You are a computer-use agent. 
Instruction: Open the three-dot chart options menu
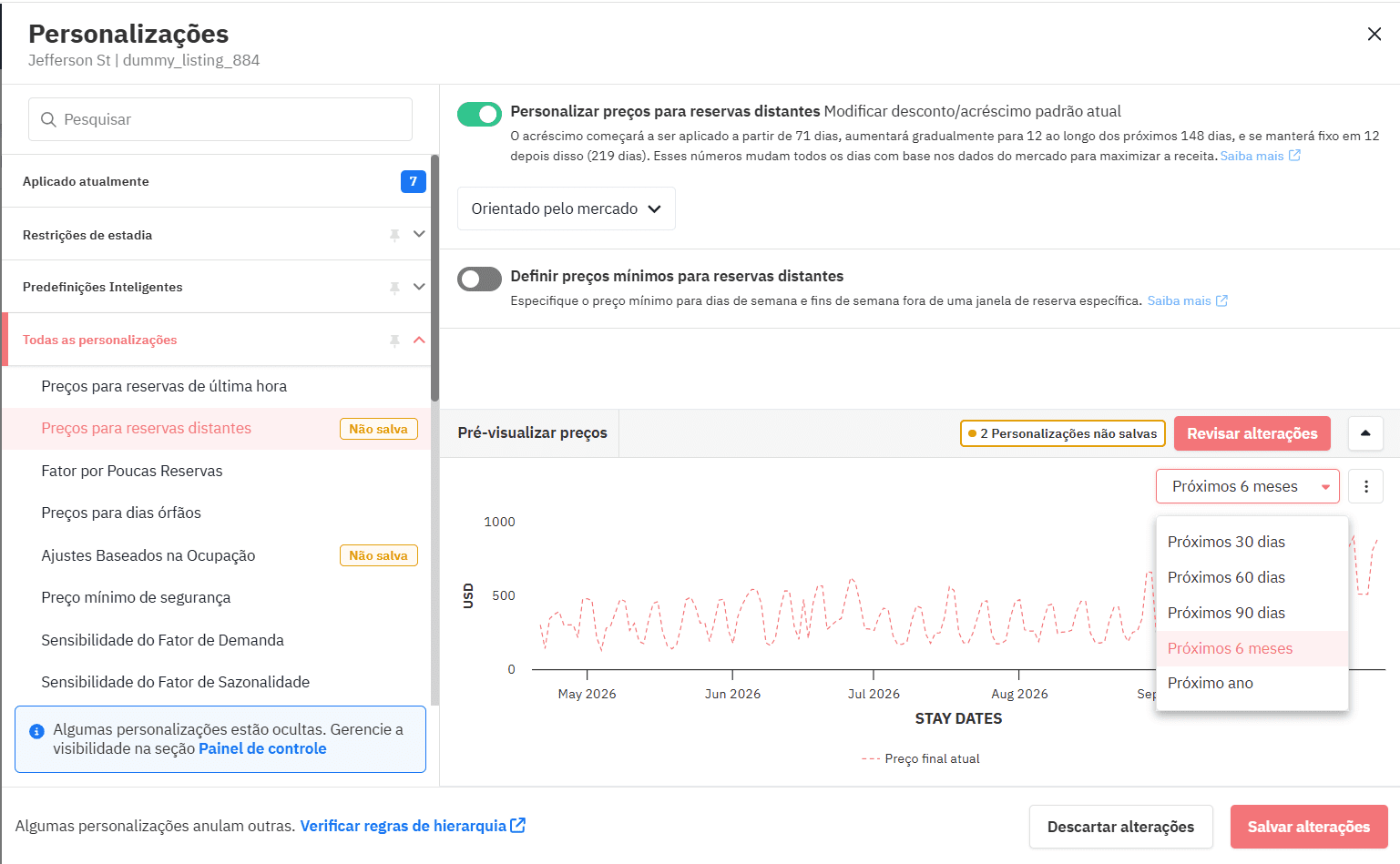coord(1365,486)
